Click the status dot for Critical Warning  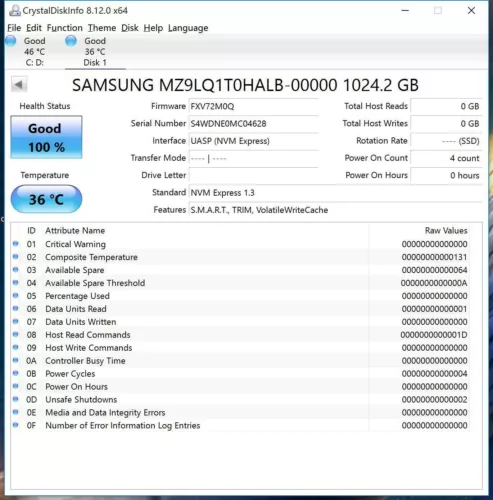[15, 244]
